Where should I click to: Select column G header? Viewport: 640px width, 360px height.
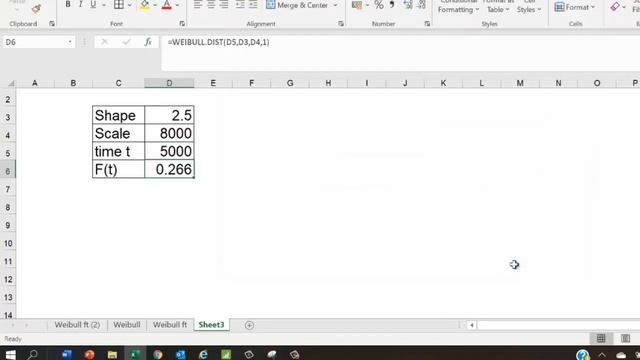tap(290, 83)
